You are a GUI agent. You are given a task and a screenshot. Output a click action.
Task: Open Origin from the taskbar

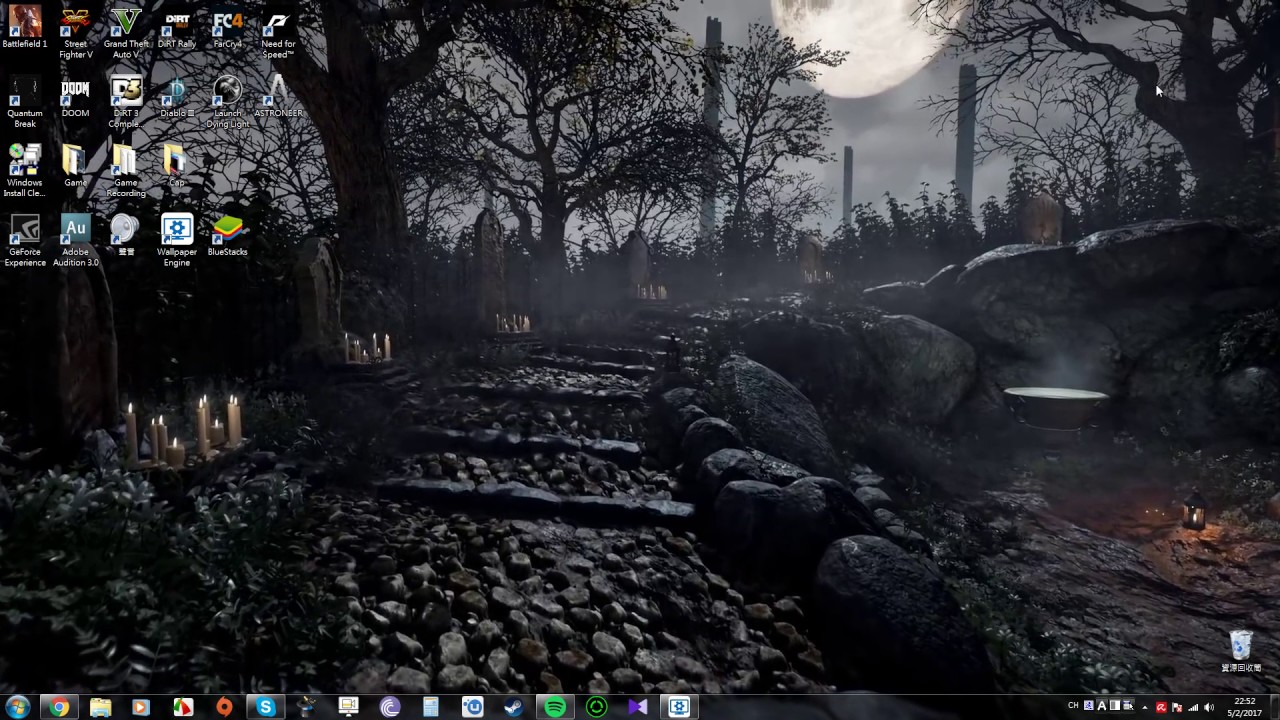pos(224,707)
